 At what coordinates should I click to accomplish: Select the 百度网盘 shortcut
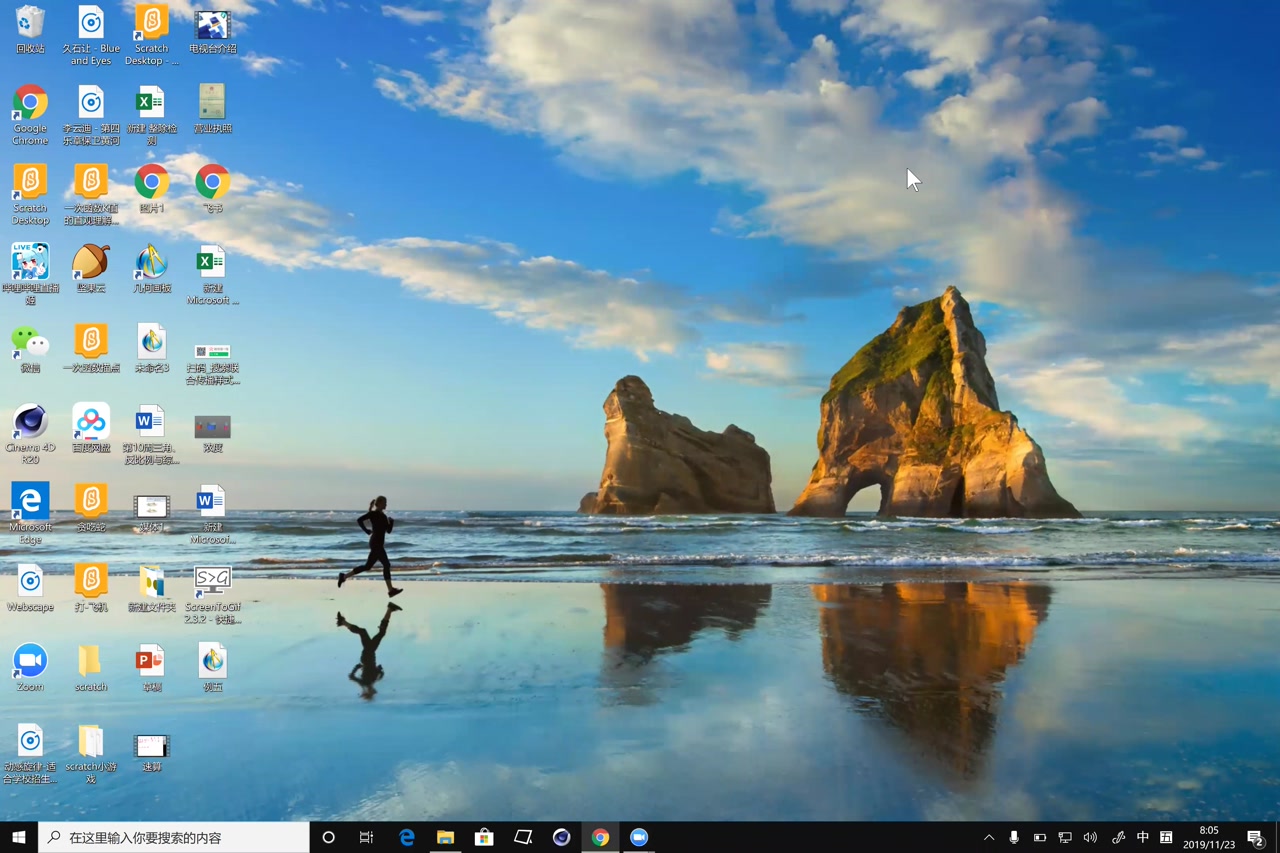pyautogui.click(x=91, y=429)
